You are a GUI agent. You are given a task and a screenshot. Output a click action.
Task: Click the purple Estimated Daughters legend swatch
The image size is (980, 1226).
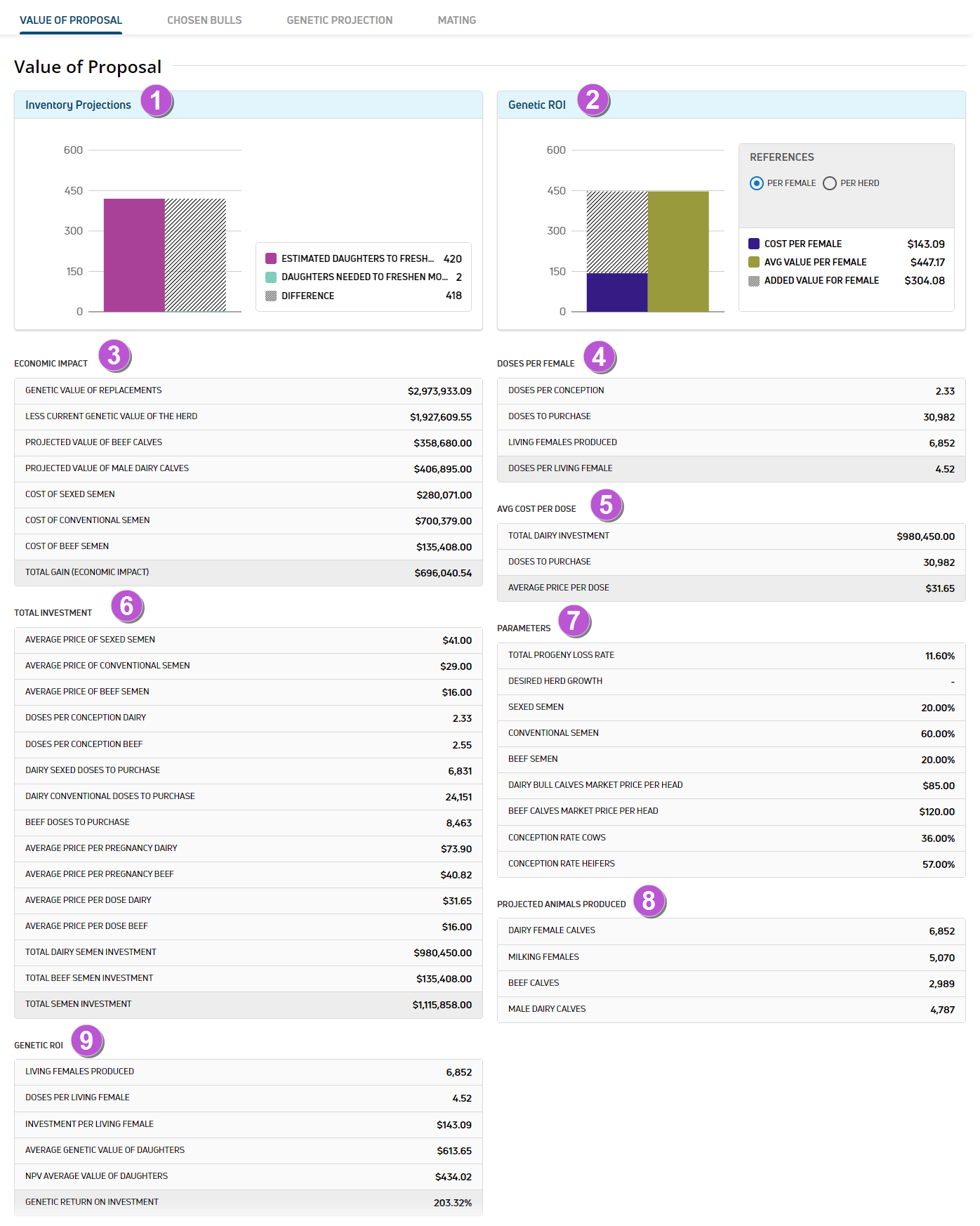[x=271, y=258]
